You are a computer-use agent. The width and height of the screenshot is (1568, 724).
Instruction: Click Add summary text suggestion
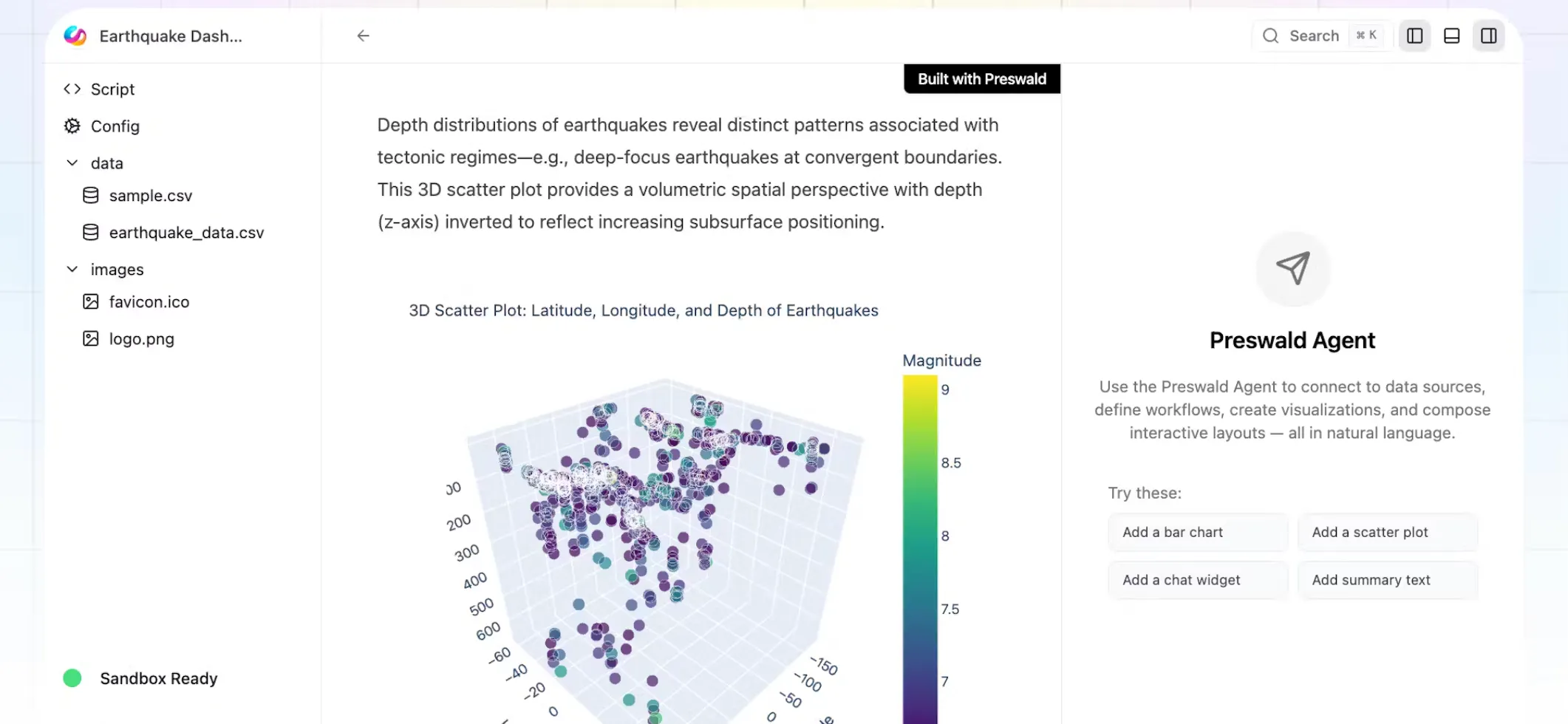pyautogui.click(x=1388, y=580)
